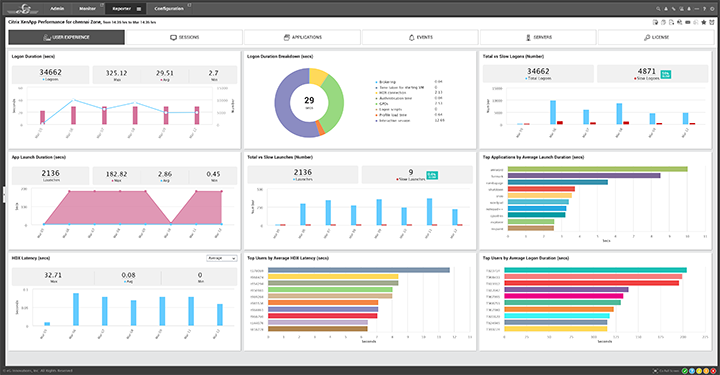Open the Monitor menu
The width and height of the screenshot is (720, 375).
click(x=87, y=8)
